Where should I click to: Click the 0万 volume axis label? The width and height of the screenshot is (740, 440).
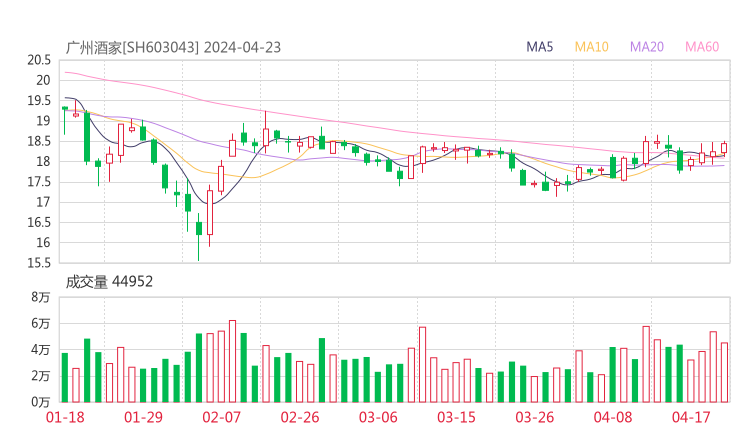(x=41, y=402)
